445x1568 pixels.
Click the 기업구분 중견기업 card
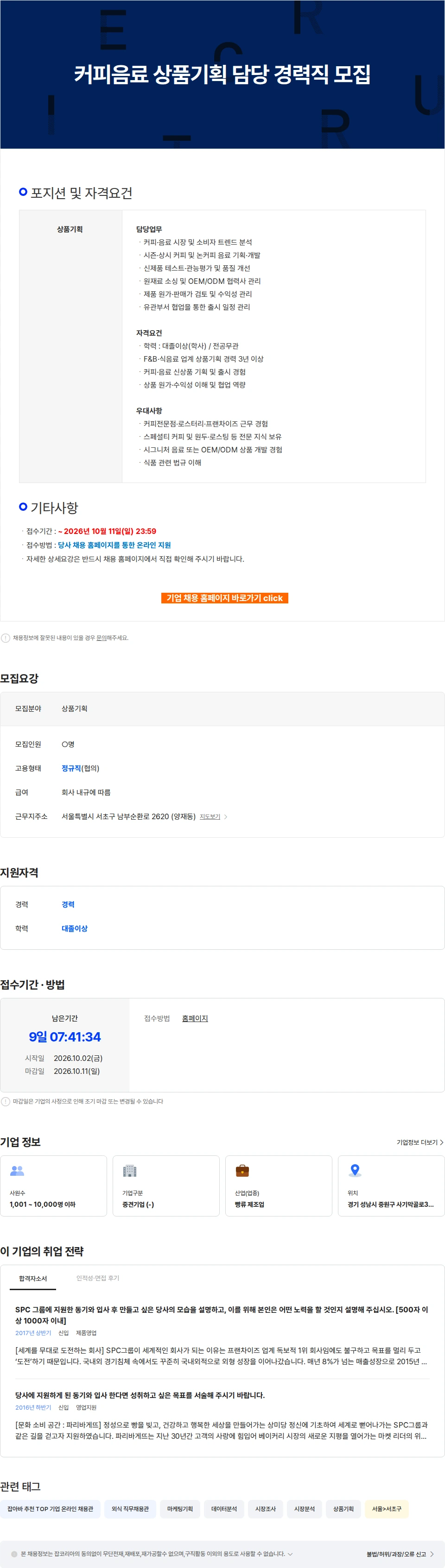tap(166, 1186)
